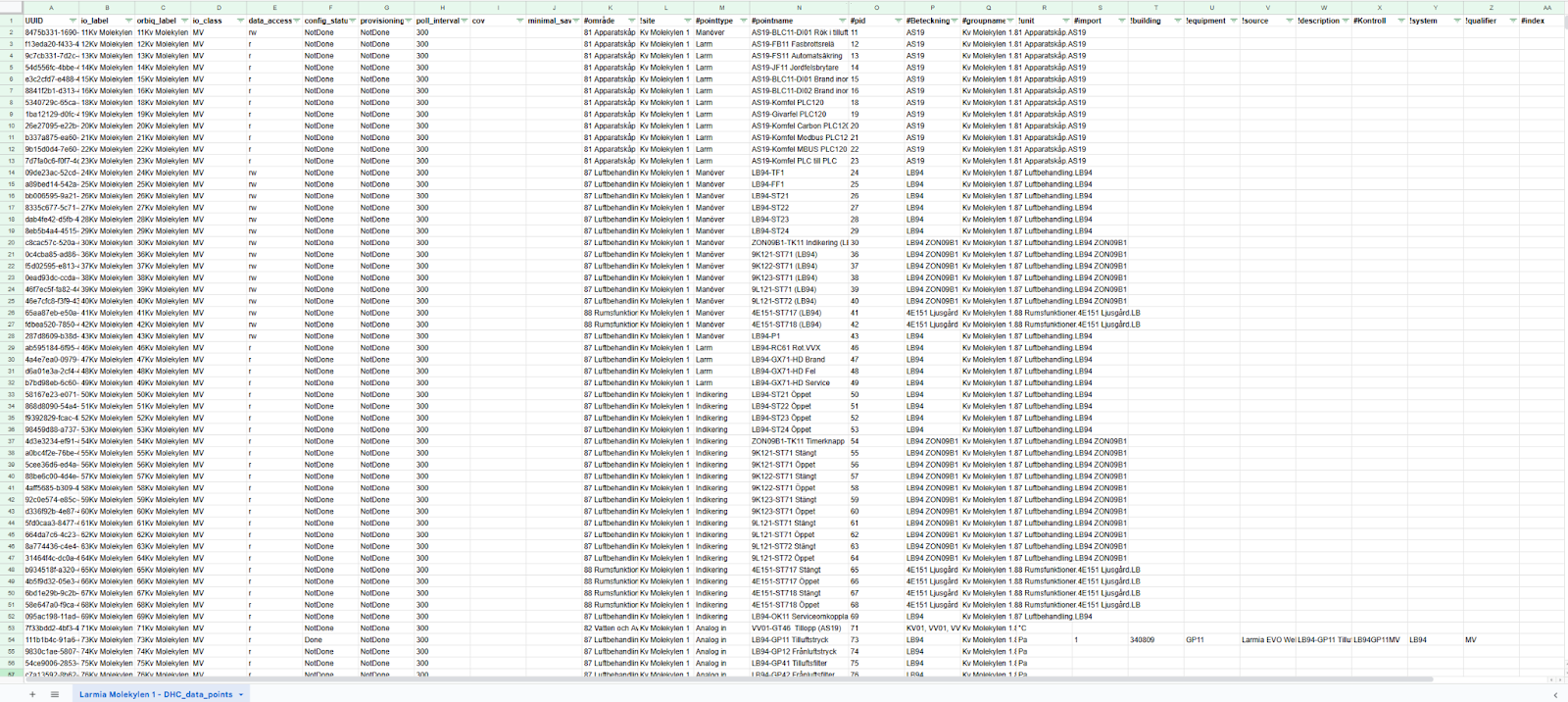Open the All Sheets list icon
This screenshot has width=1568, height=702.
pyautogui.click(x=55, y=694)
